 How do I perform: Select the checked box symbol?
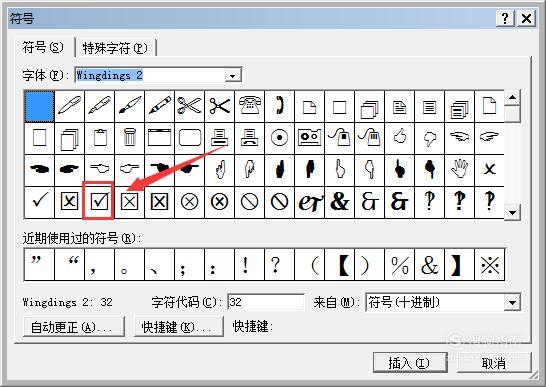(99, 201)
